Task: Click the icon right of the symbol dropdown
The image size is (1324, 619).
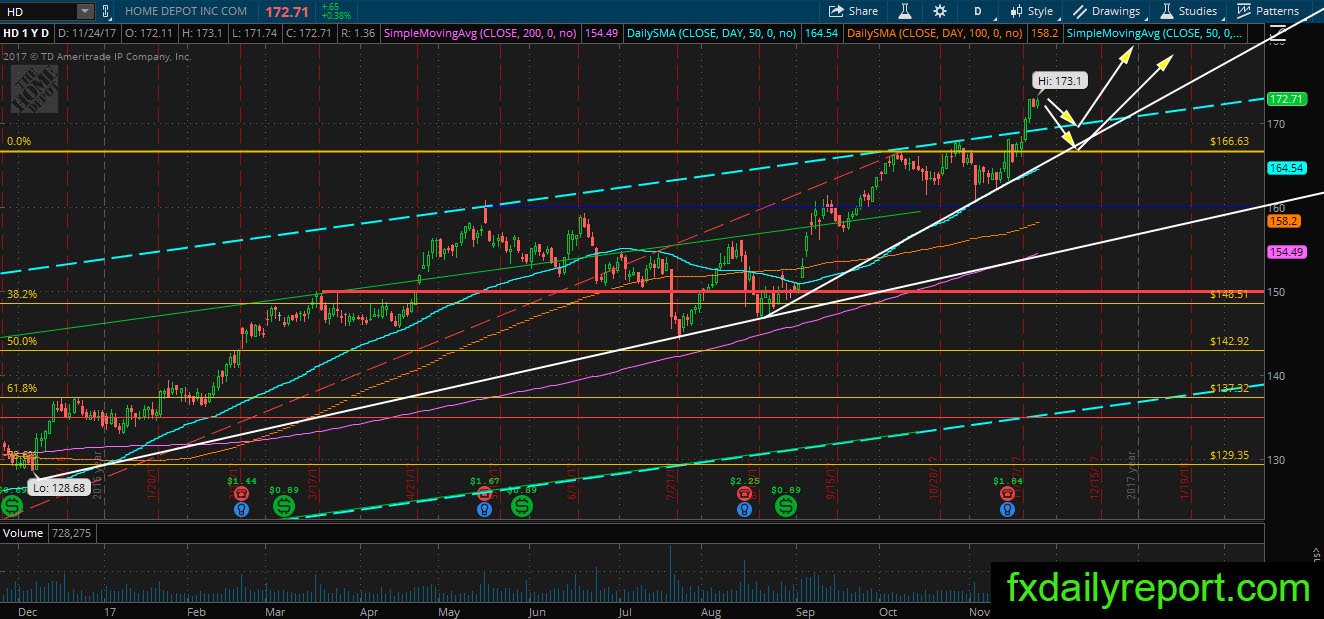Action: pos(106,11)
